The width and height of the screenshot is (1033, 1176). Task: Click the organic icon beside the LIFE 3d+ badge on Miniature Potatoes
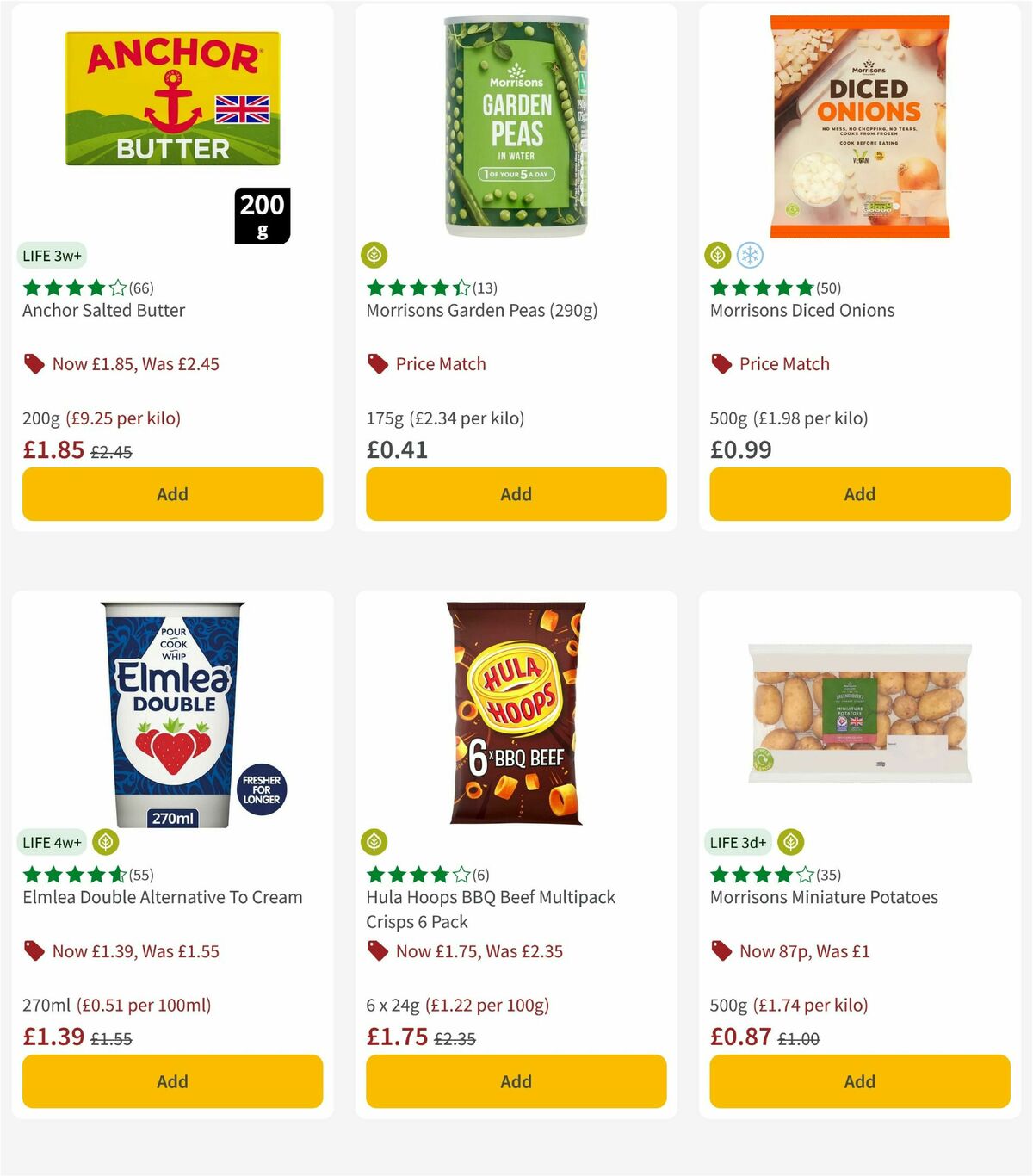789,842
